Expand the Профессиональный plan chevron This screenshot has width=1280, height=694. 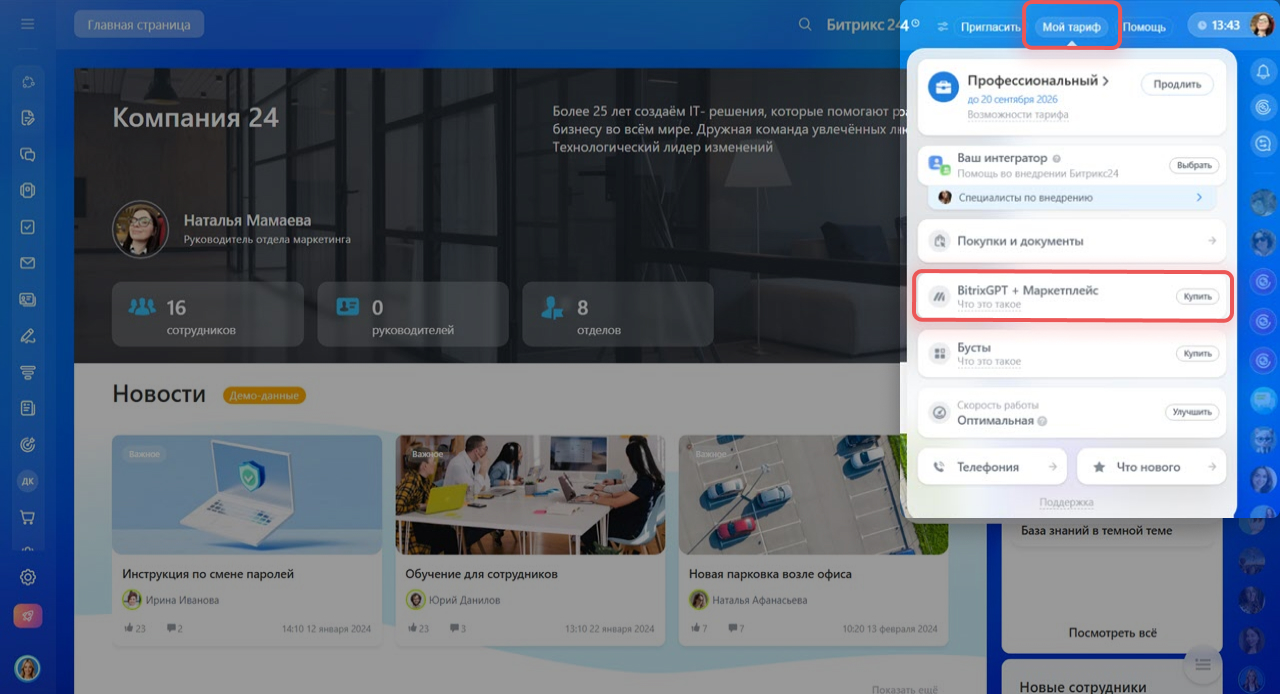1106,81
